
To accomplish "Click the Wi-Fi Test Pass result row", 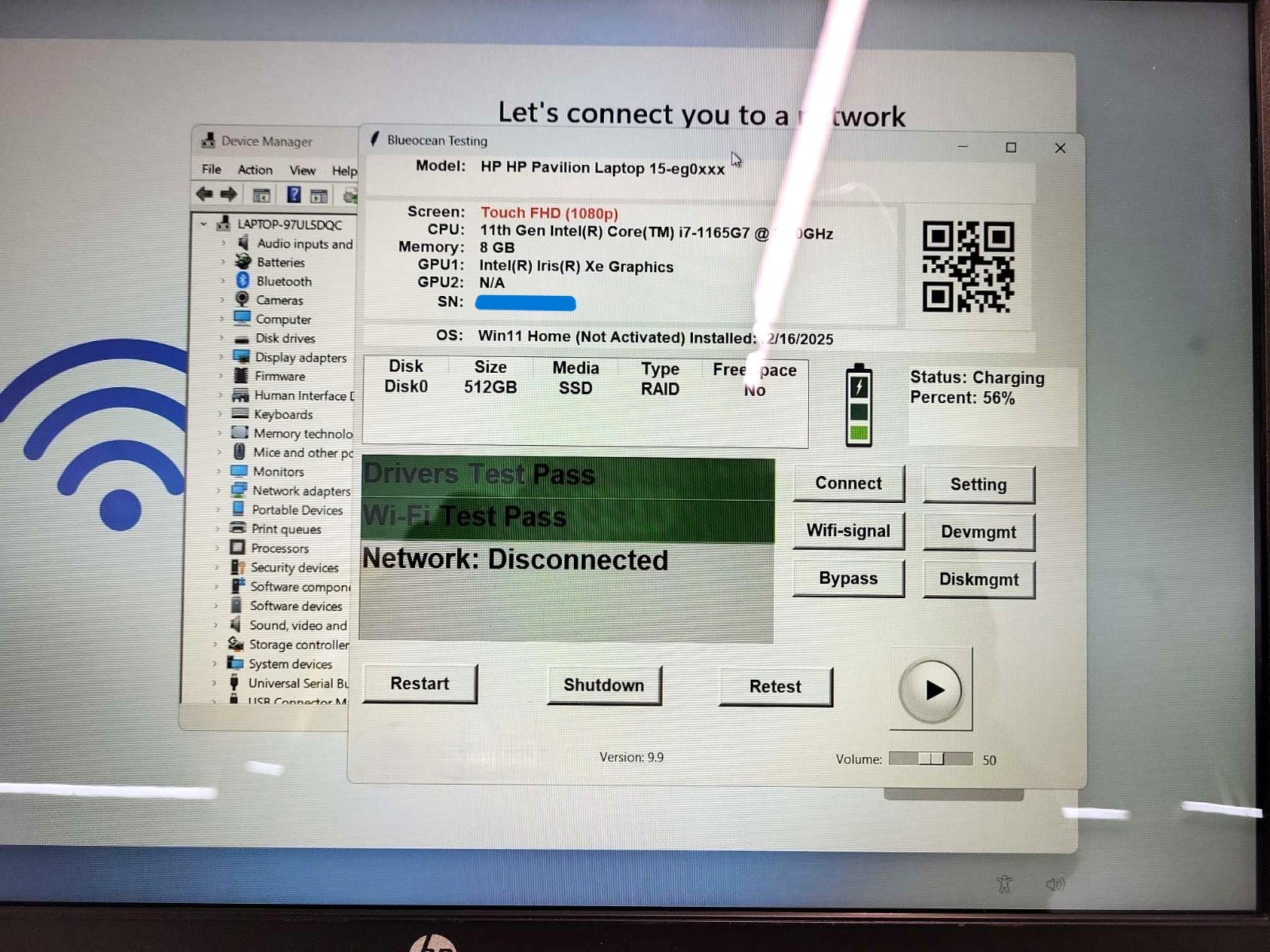I will pyautogui.click(x=568, y=520).
